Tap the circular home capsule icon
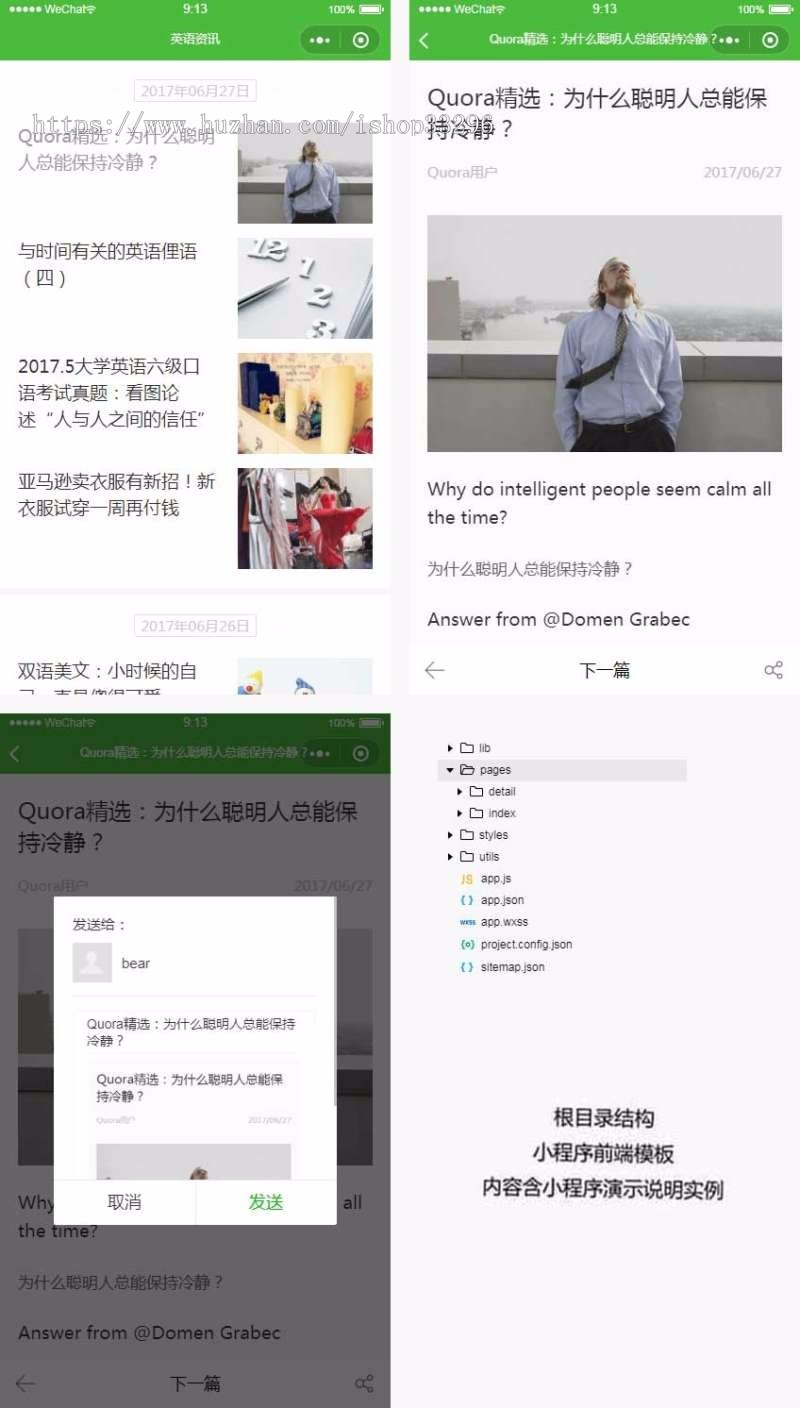This screenshot has width=800, height=1408. [770, 41]
